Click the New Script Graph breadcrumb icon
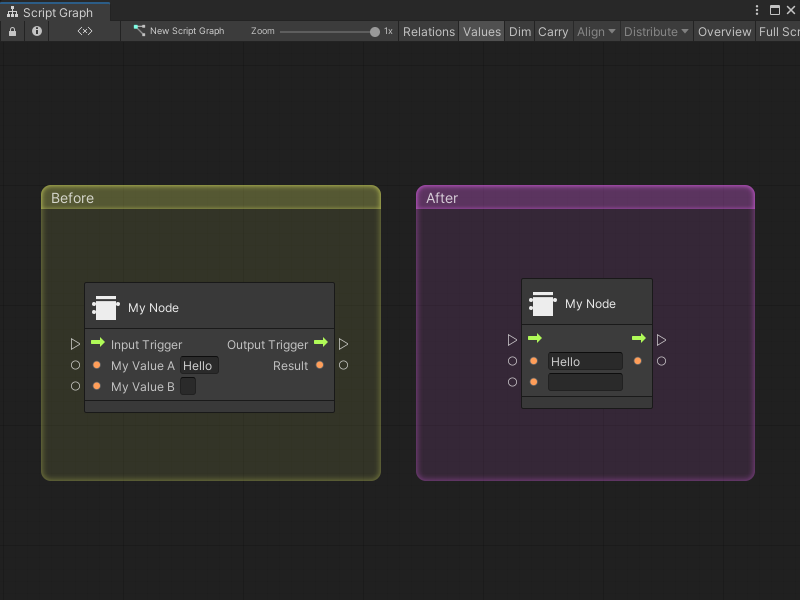800x600 pixels. click(139, 31)
